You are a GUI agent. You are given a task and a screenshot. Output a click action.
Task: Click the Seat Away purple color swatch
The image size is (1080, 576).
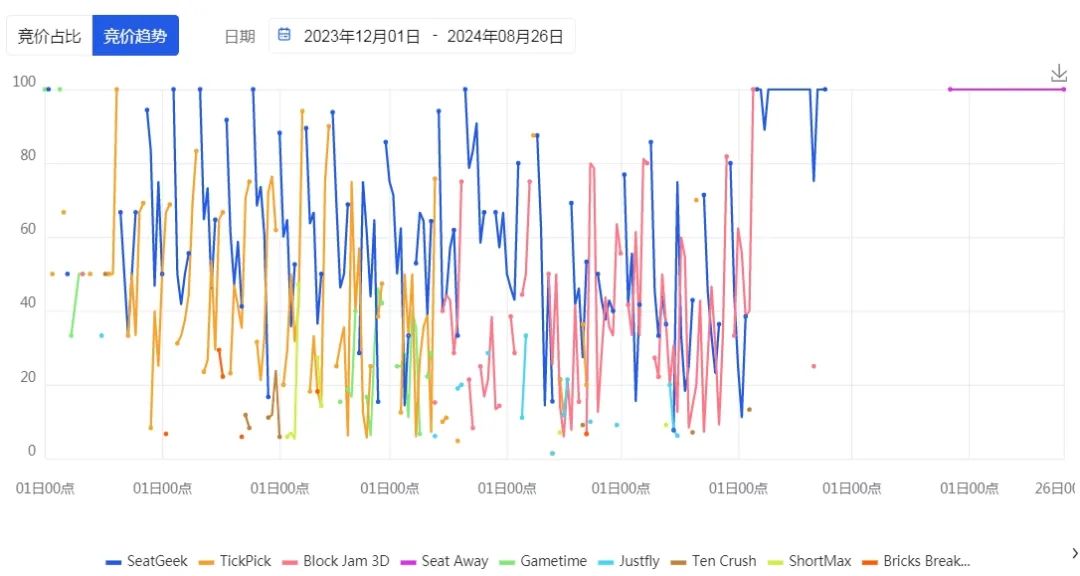tap(408, 562)
